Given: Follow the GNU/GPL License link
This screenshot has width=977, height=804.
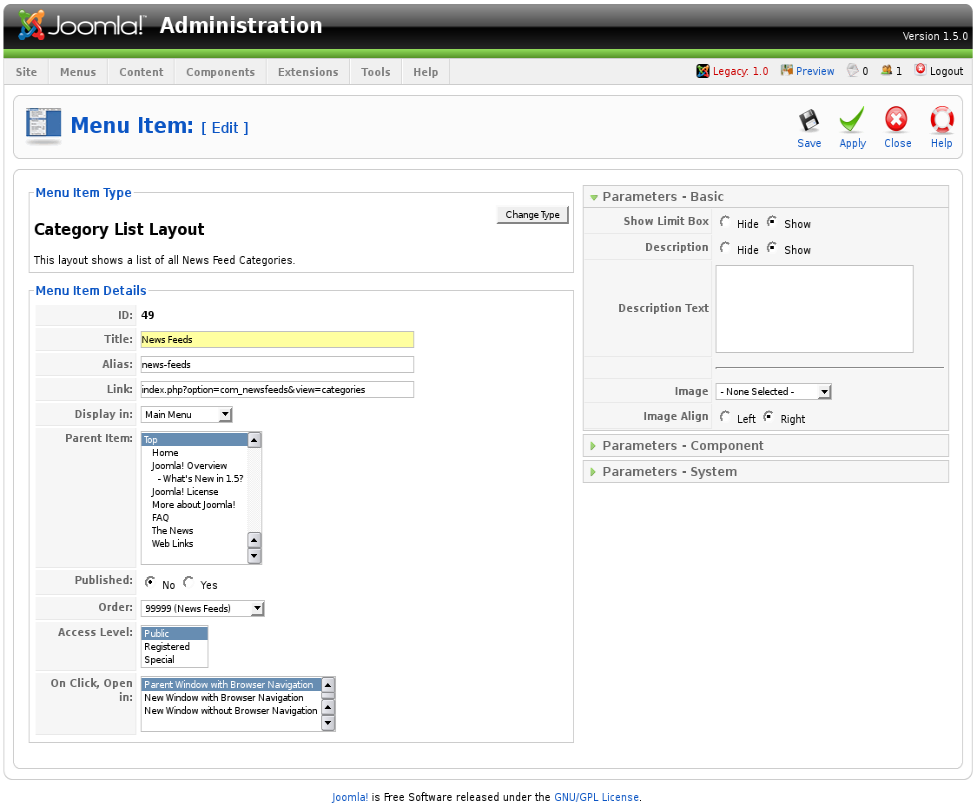Looking at the screenshot, I should pyautogui.click(x=596, y=797).
